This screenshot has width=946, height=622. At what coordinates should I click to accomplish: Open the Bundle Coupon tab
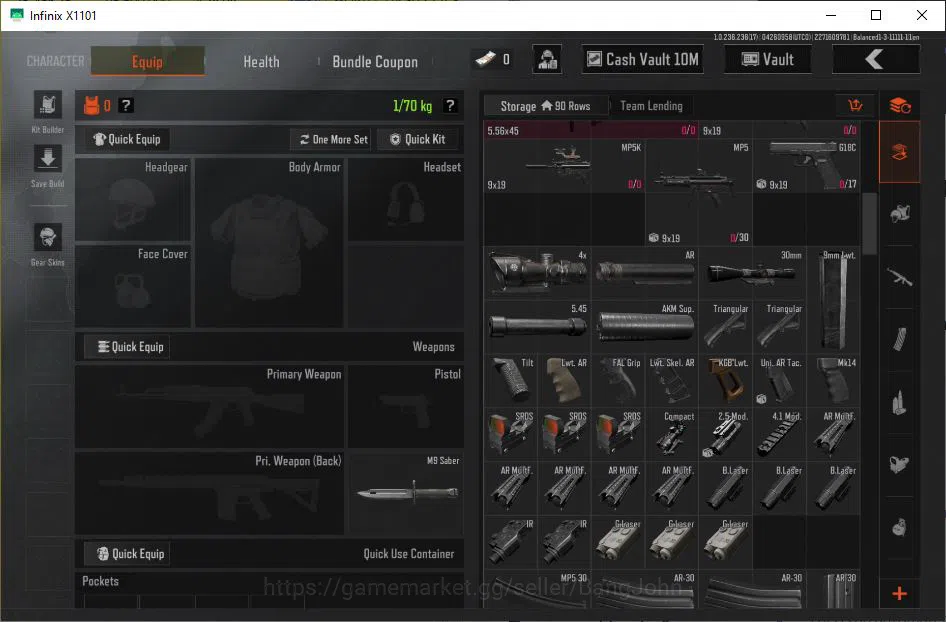tap(375, 62)
